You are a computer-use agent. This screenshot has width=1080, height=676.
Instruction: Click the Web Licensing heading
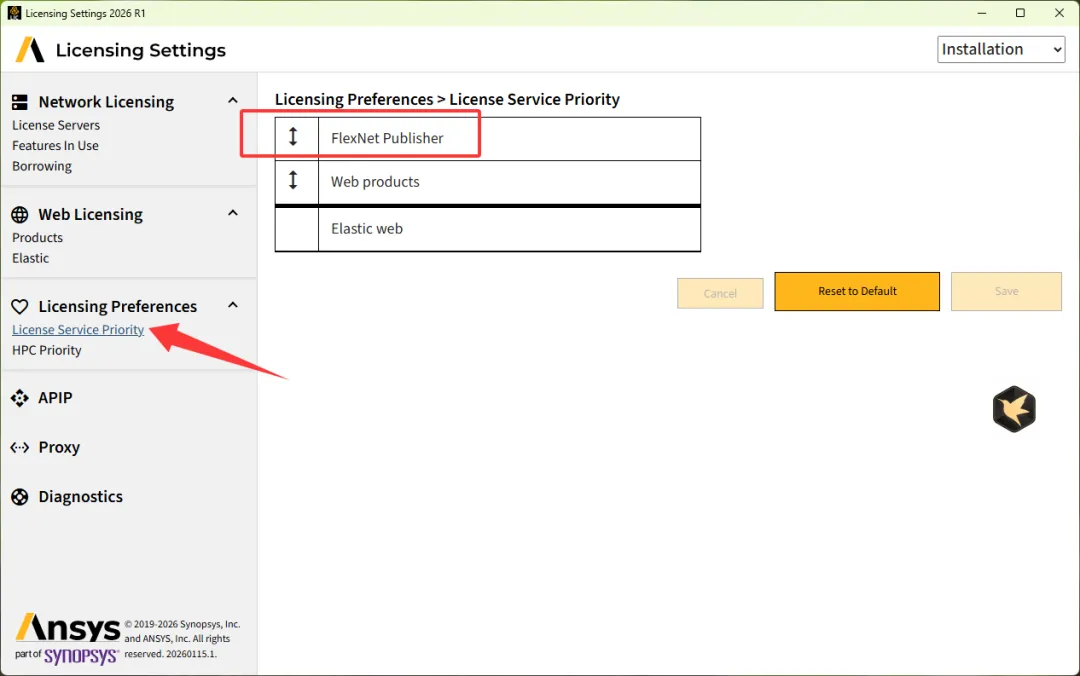pyautogui.click(x=90, y=214)
